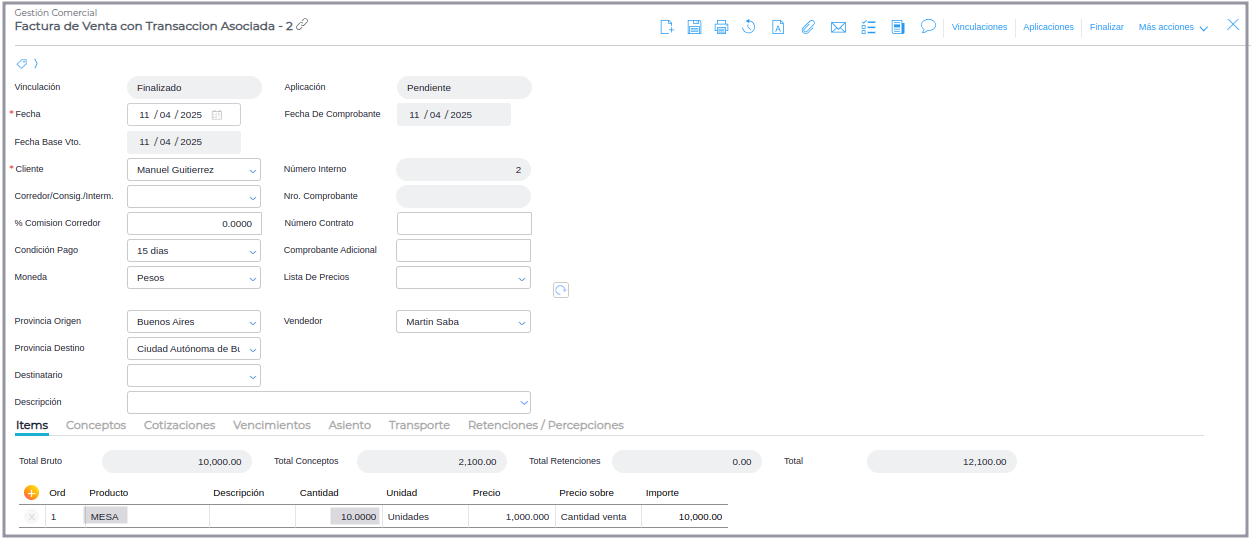Expand the Cliente dropdown
The width and height of the screenshot is (1252, 539).
tap(251, 170)
